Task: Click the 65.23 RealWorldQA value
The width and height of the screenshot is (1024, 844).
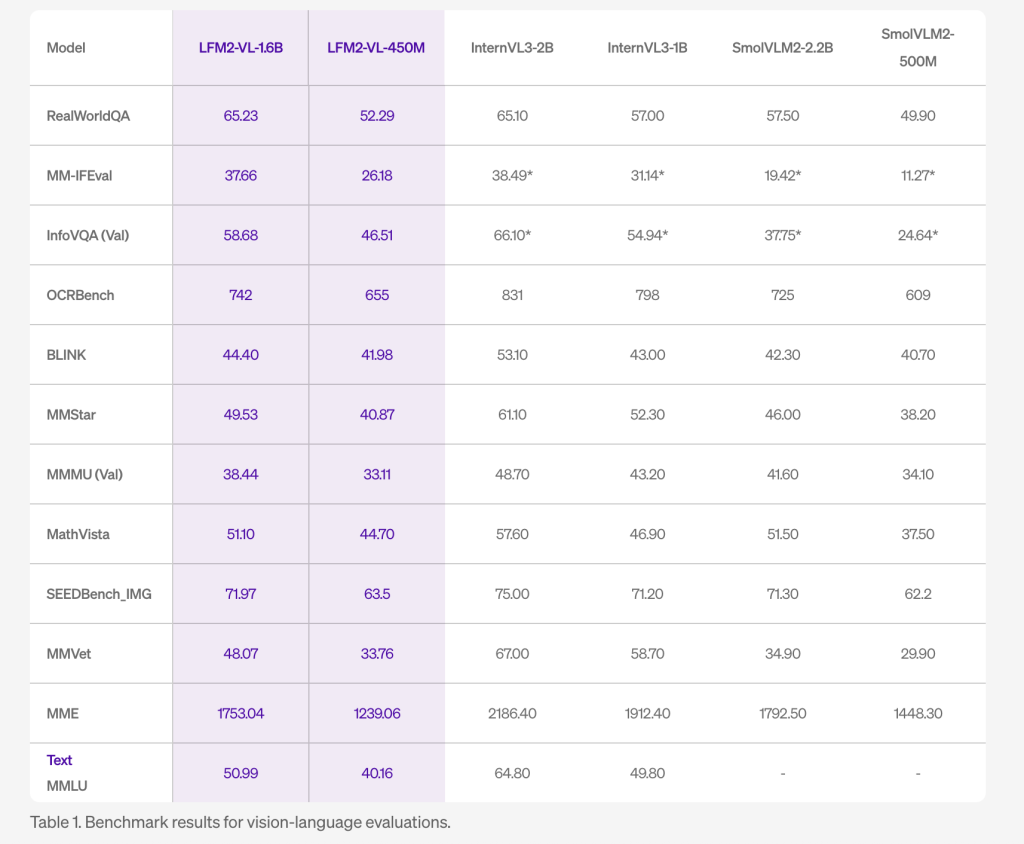Action: coord(240,116)
